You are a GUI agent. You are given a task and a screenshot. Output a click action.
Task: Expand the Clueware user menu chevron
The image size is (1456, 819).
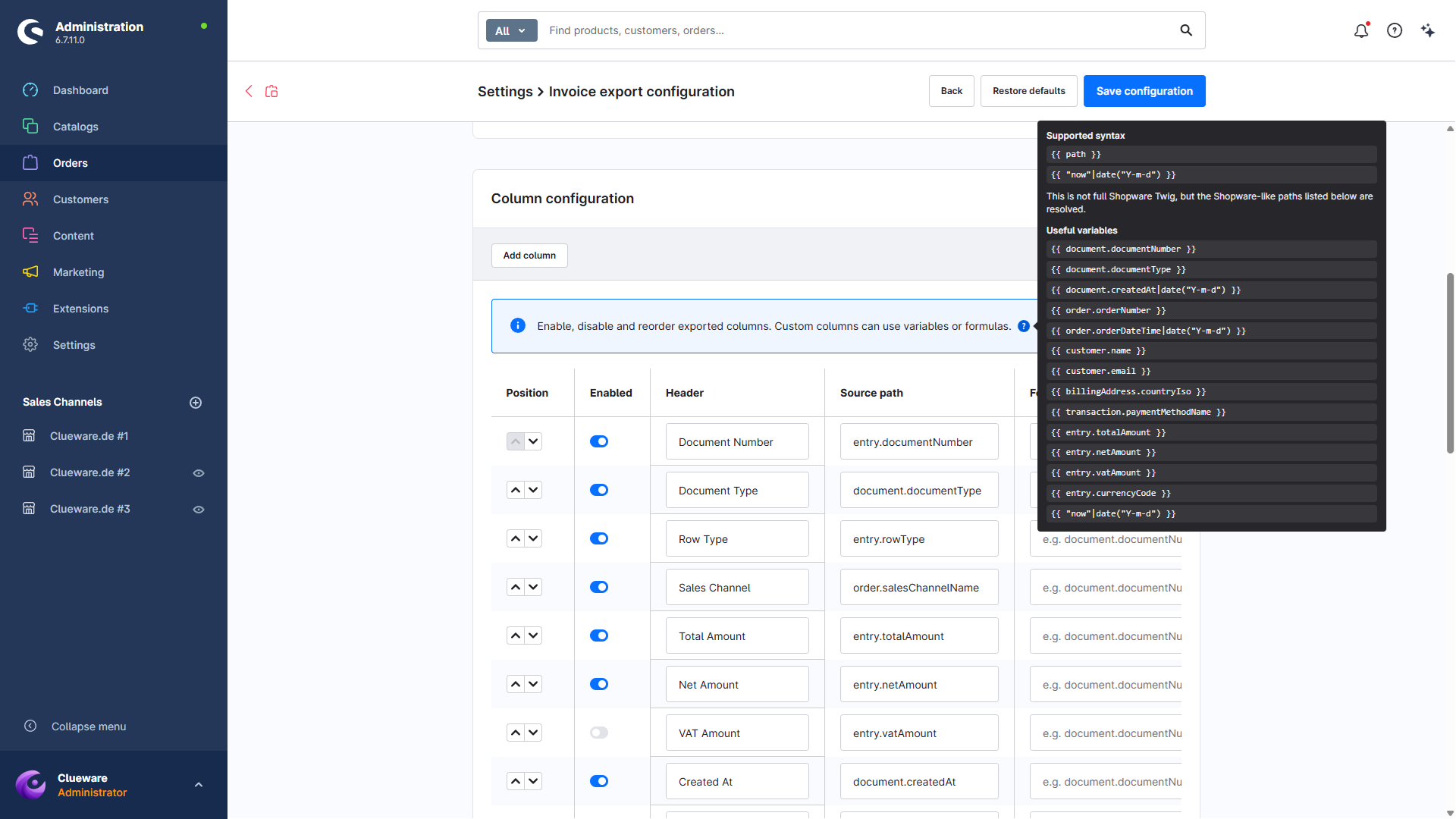click(x=199, y=785)
